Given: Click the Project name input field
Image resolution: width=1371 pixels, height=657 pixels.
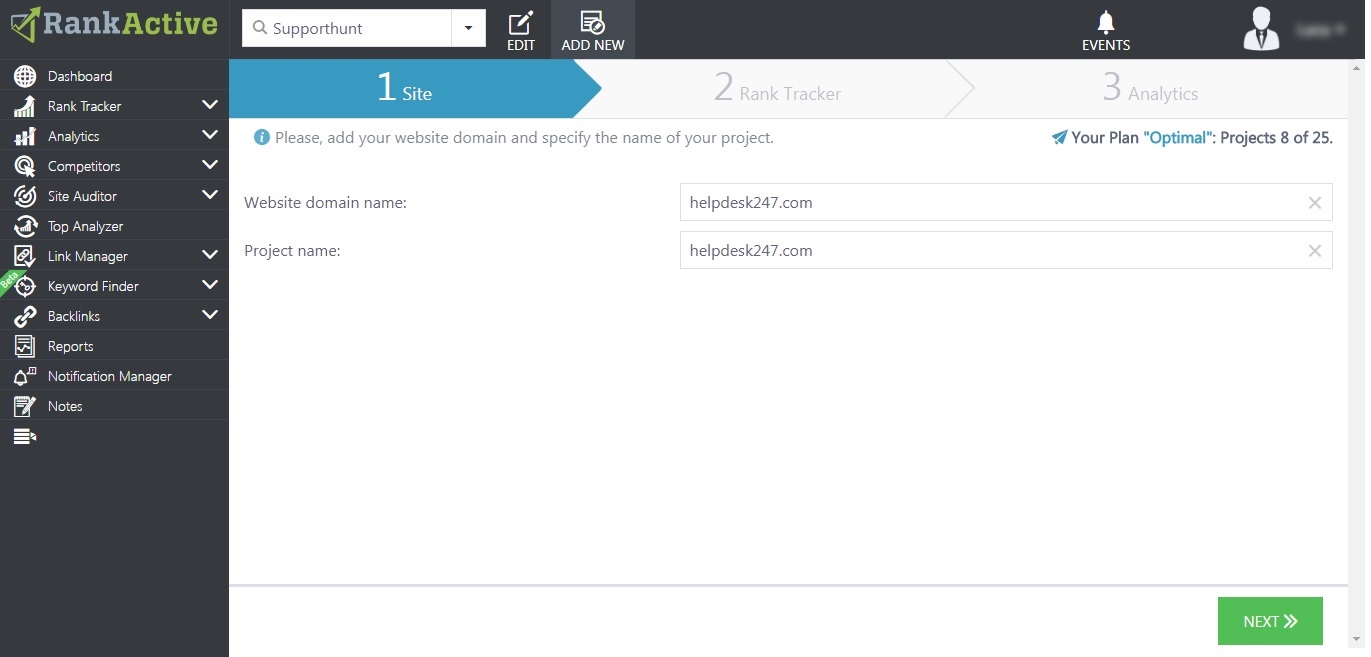Looking at the screenshot, I should coord(1006,250).
